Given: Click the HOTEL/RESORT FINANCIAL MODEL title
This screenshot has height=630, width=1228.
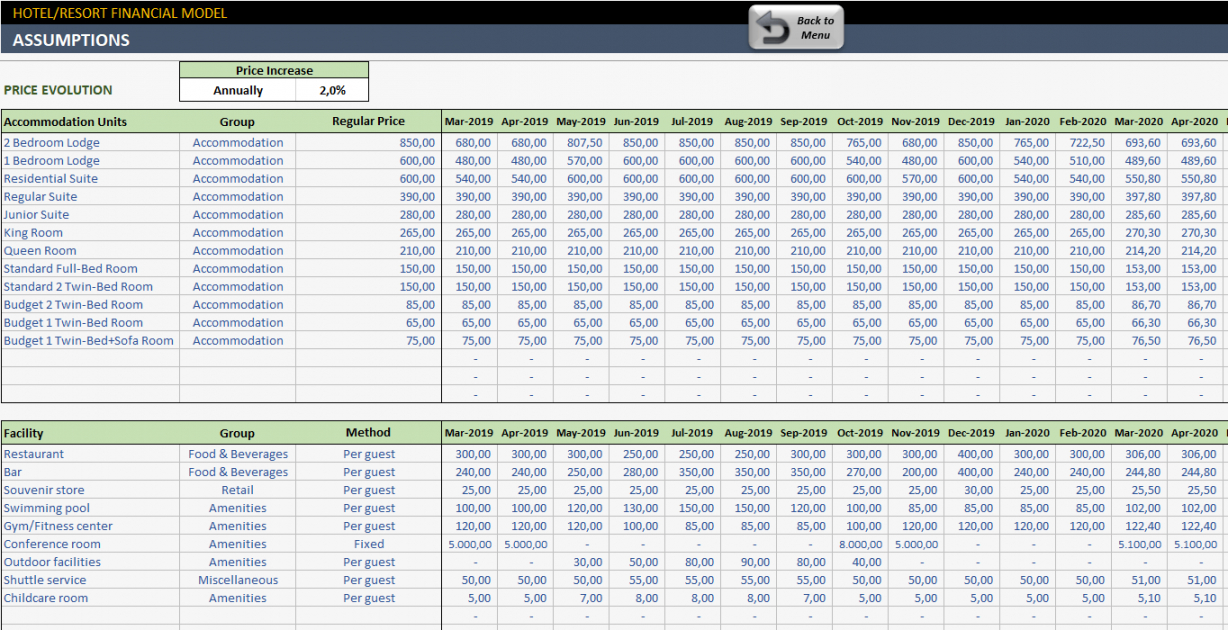Looking at the screenshot, I should click(120, 13).
